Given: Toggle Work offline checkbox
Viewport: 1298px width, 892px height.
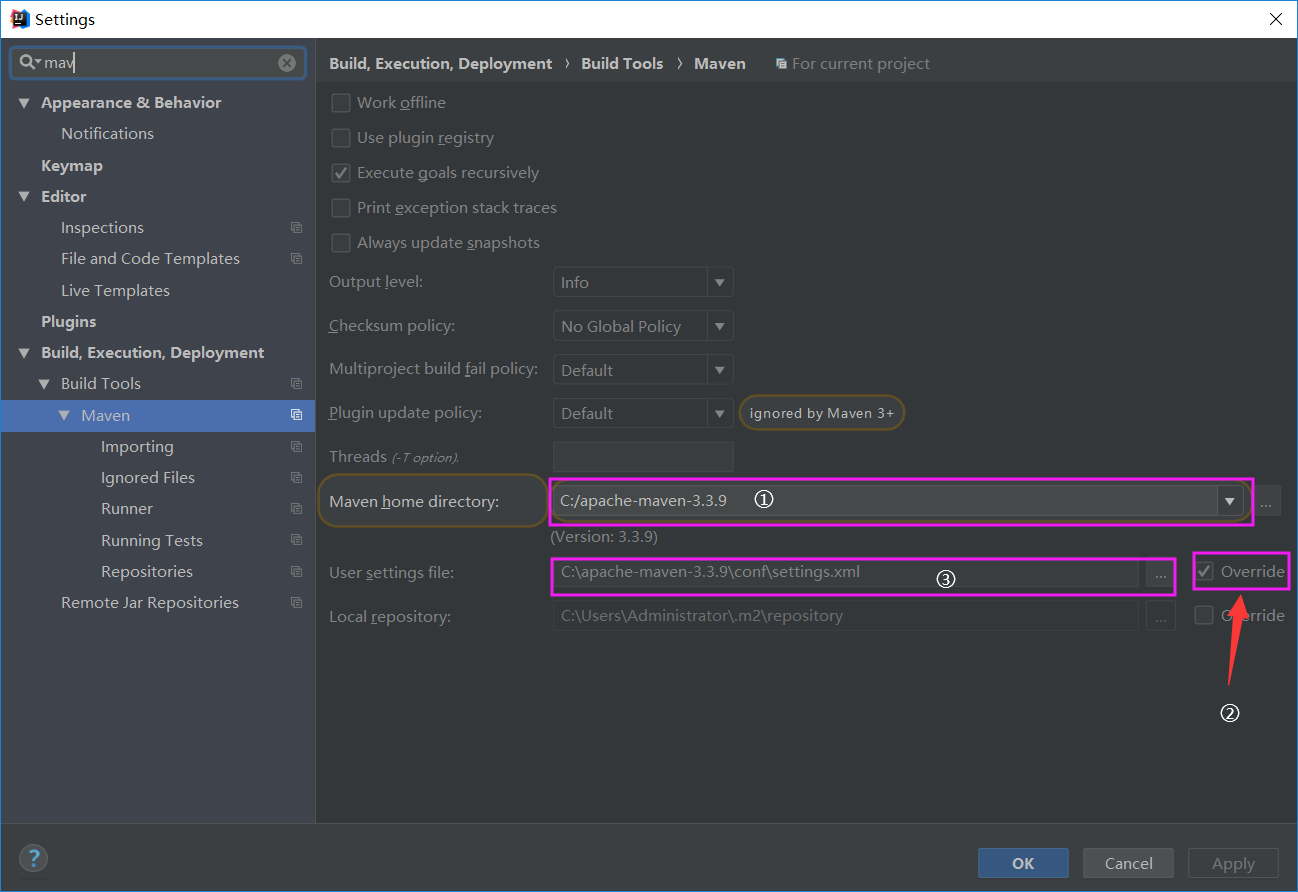Looking at the screenshot, I should point(341,103).
